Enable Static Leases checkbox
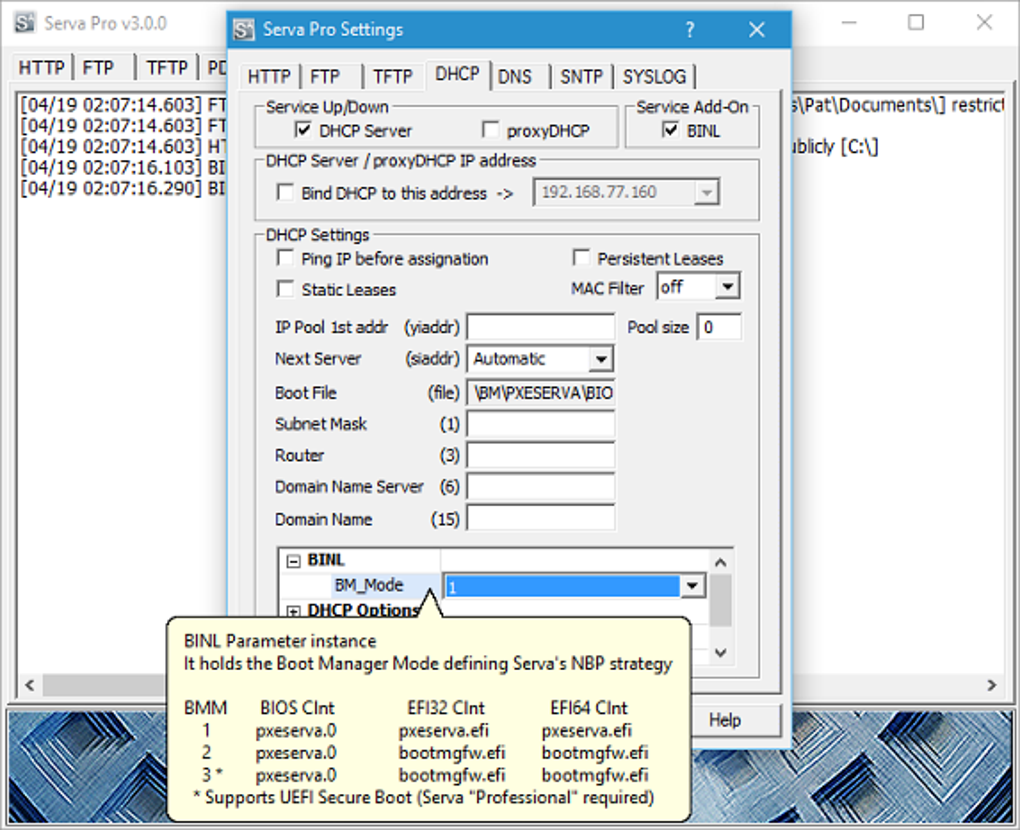 (285, 288)
